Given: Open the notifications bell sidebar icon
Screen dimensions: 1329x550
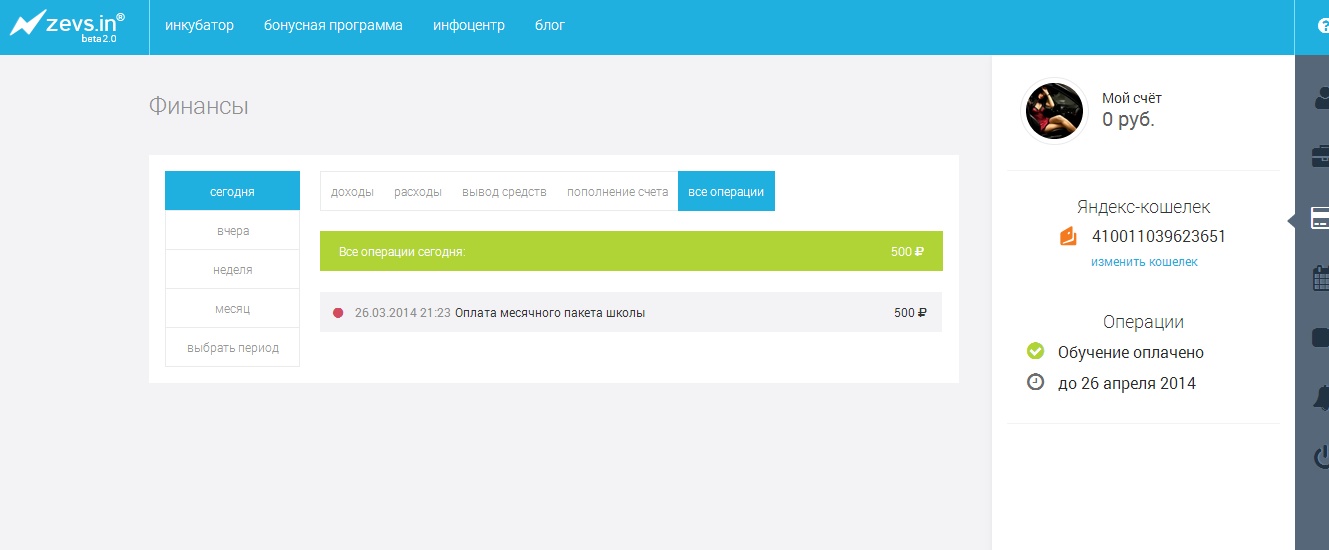Looking at the screenshot, I should tap(1321, 398).
